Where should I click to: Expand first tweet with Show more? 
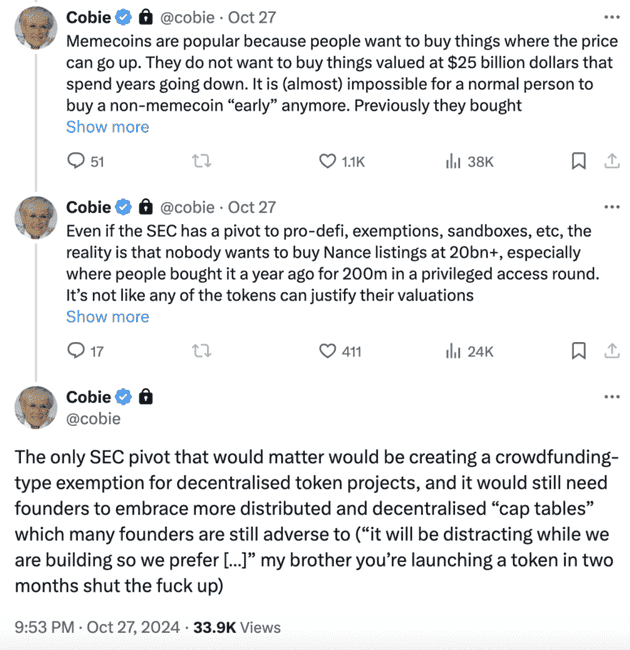click(x=107, y=127)
